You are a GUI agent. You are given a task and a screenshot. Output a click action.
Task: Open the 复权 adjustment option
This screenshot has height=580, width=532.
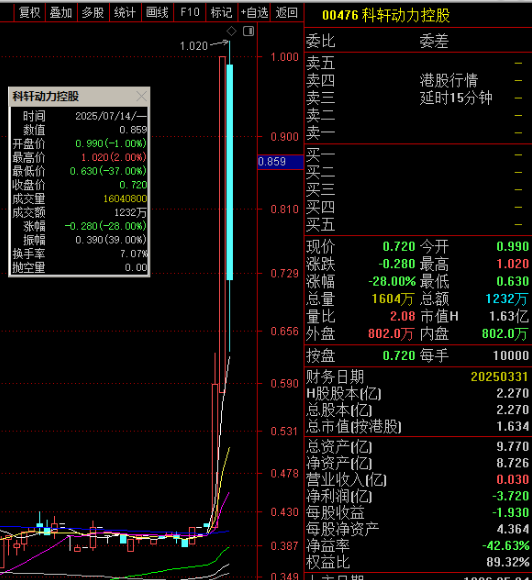point(30,13)
